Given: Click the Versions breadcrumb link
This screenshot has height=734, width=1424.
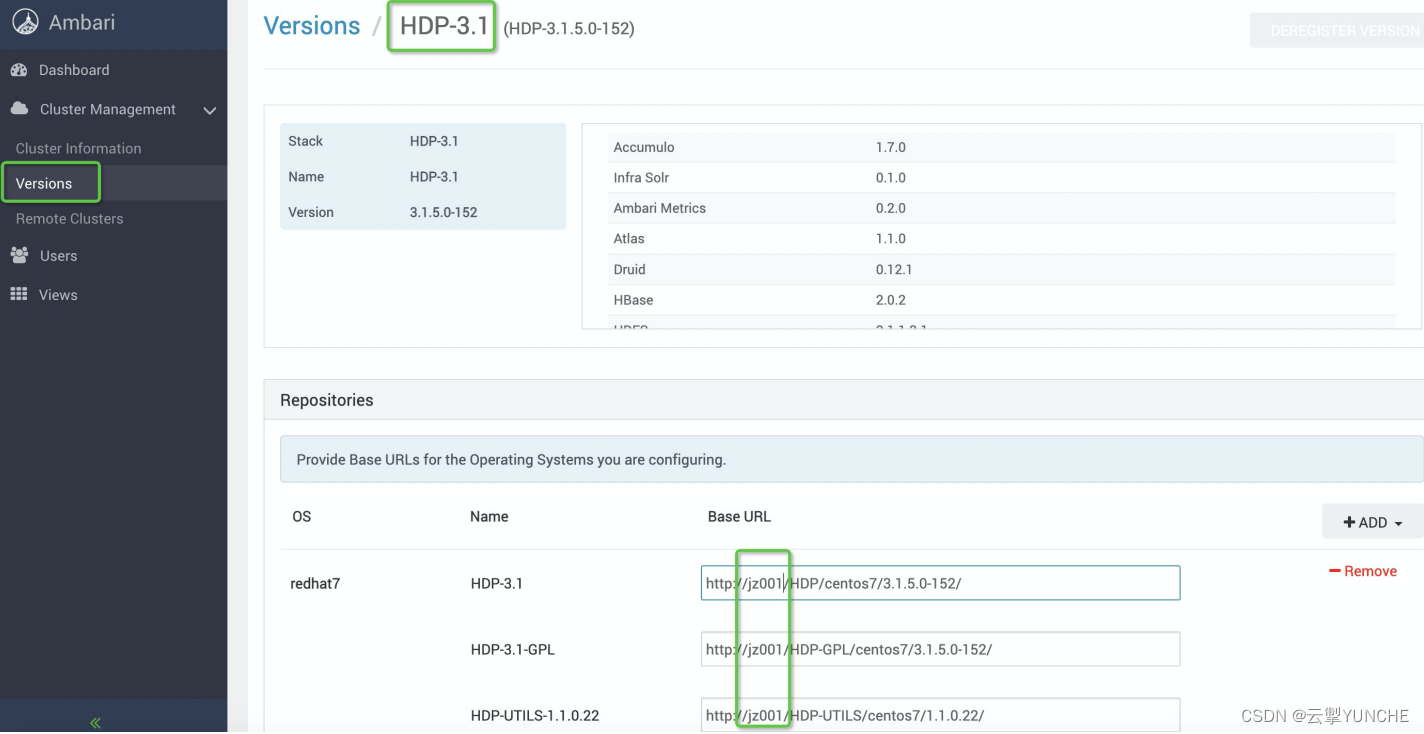Looking at the screenshot, I should [x=311, y=26].
